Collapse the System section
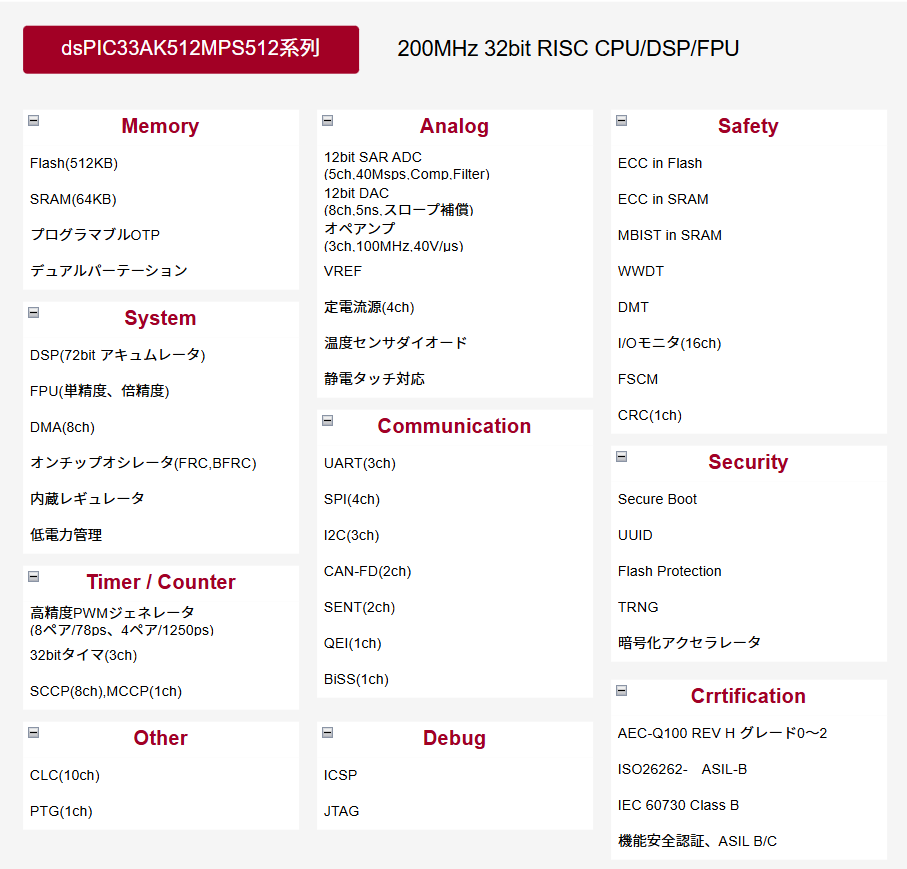The height and width of the screenshot is (869, 907). pyautogui.click(x=33, y=313)
